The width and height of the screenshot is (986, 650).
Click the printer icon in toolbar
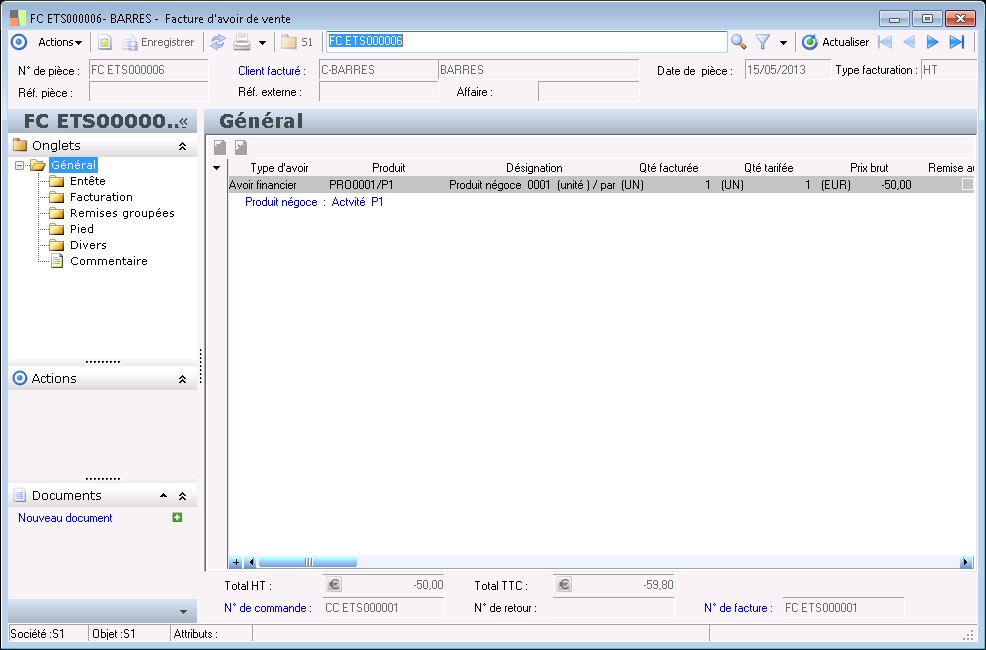pyautogui.click(x=242, y=42)
